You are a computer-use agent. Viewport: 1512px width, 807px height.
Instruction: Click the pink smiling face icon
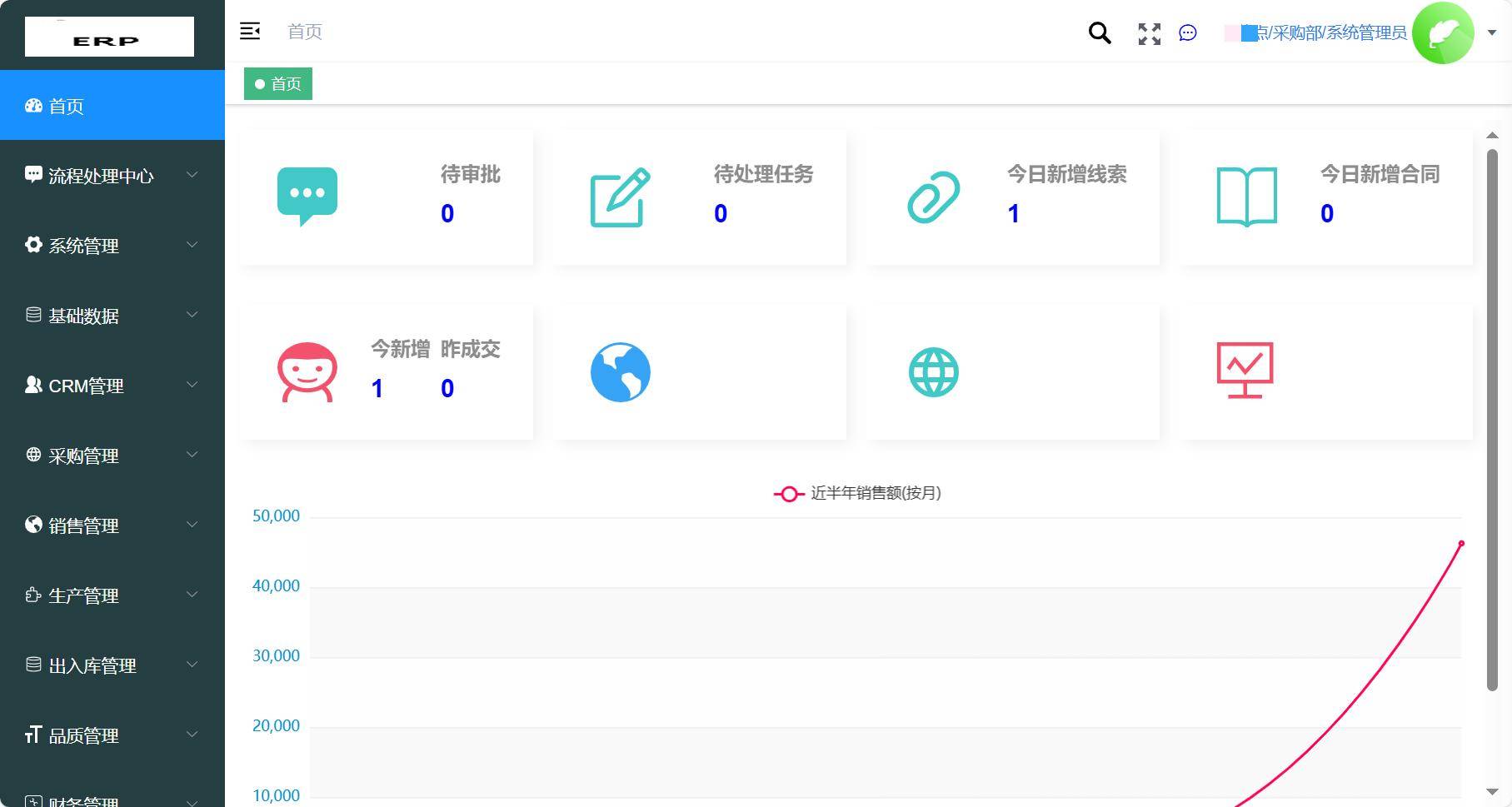[x=307, y=372]
